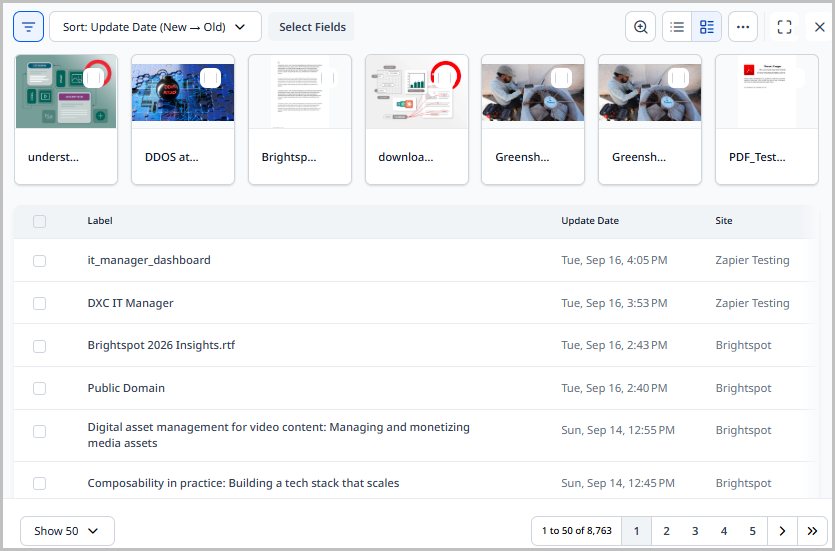Go to page 2
Image resolution: width=835 pixels, height=551 pixels.
666,531
